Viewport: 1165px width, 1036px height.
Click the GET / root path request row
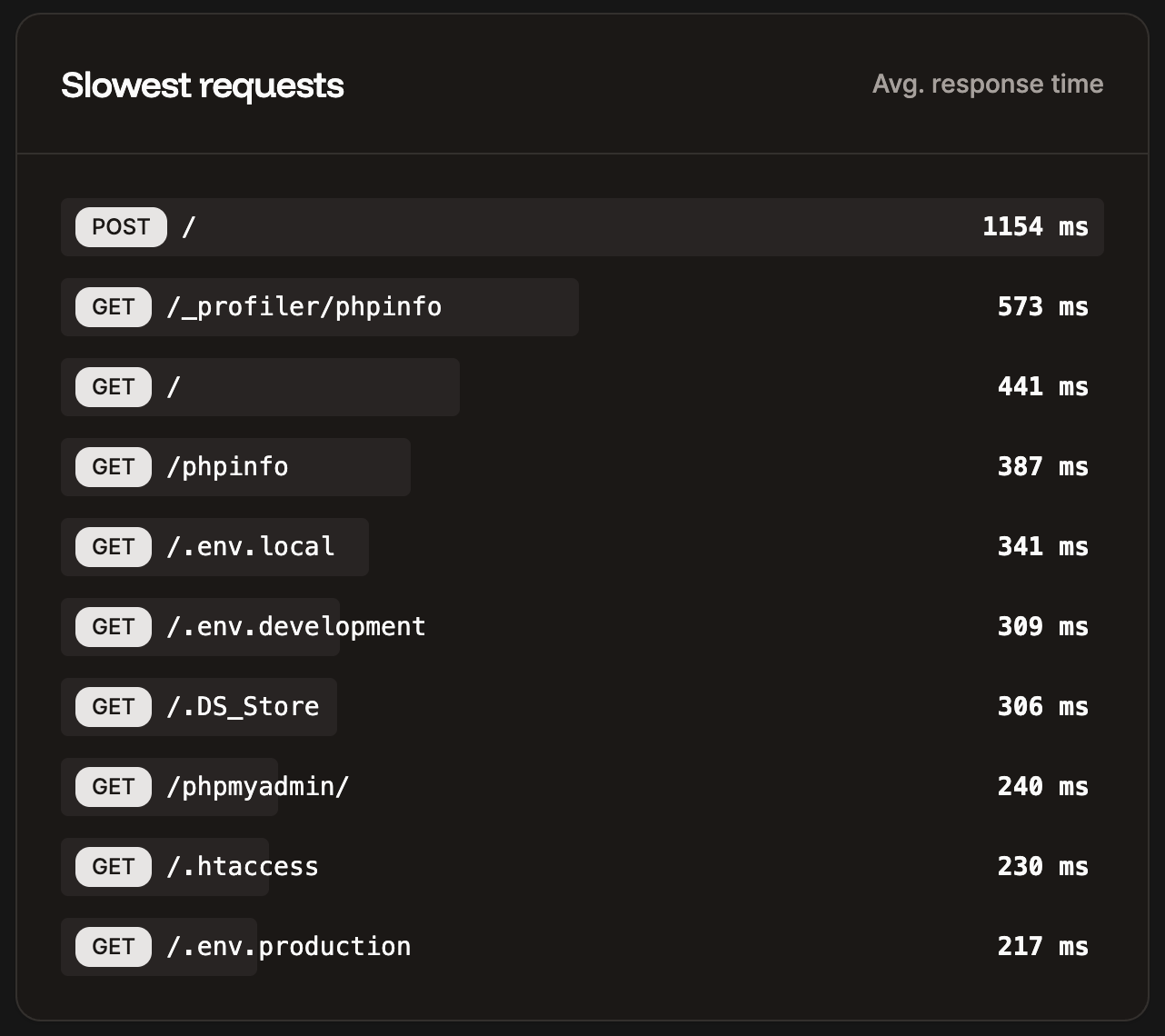click(x=260, y=386)
